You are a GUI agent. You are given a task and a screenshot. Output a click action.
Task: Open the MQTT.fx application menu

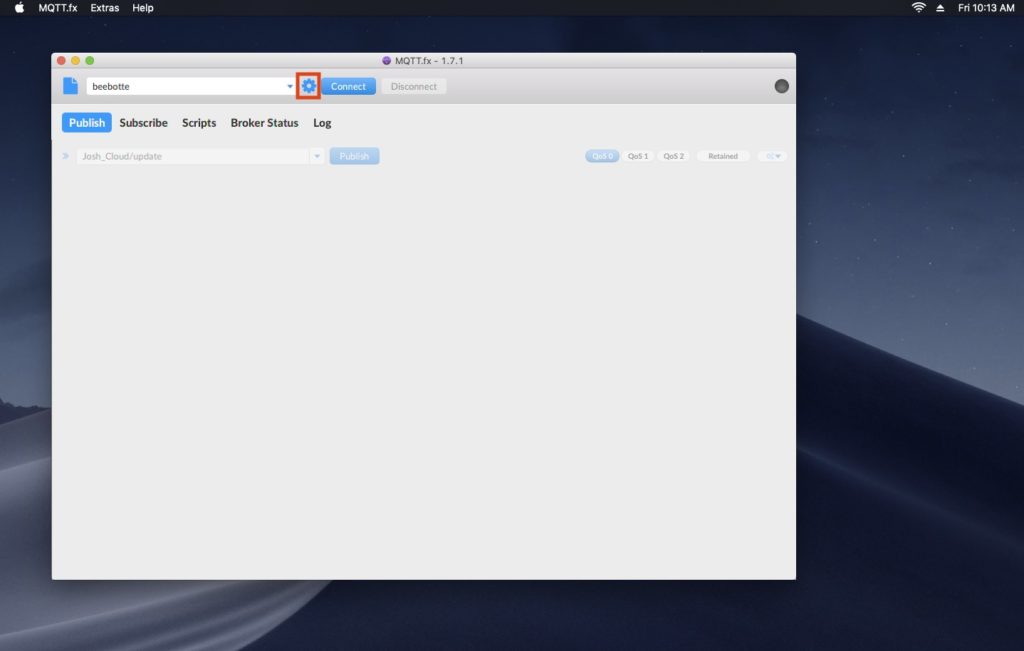coord(57,8)
